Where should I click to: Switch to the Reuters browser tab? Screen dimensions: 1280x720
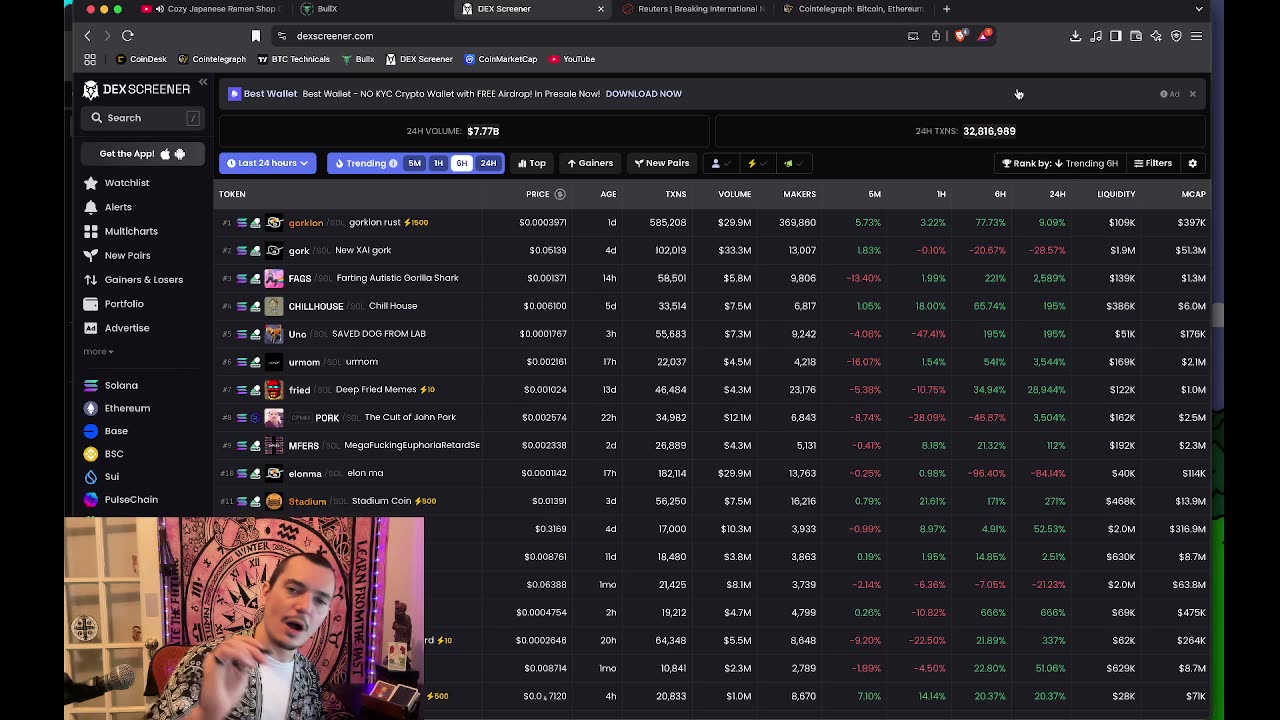tap(693, 9)
